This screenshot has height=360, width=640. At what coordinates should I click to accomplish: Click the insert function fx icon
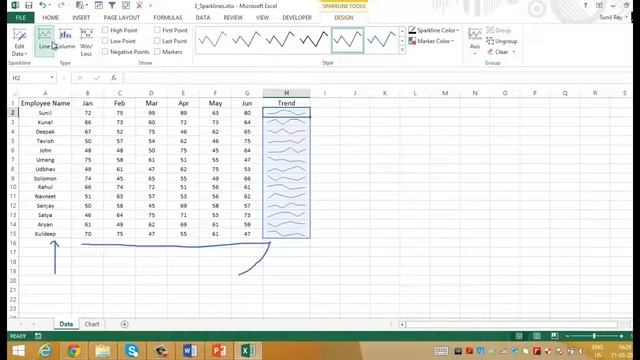[x=113, y=78]
